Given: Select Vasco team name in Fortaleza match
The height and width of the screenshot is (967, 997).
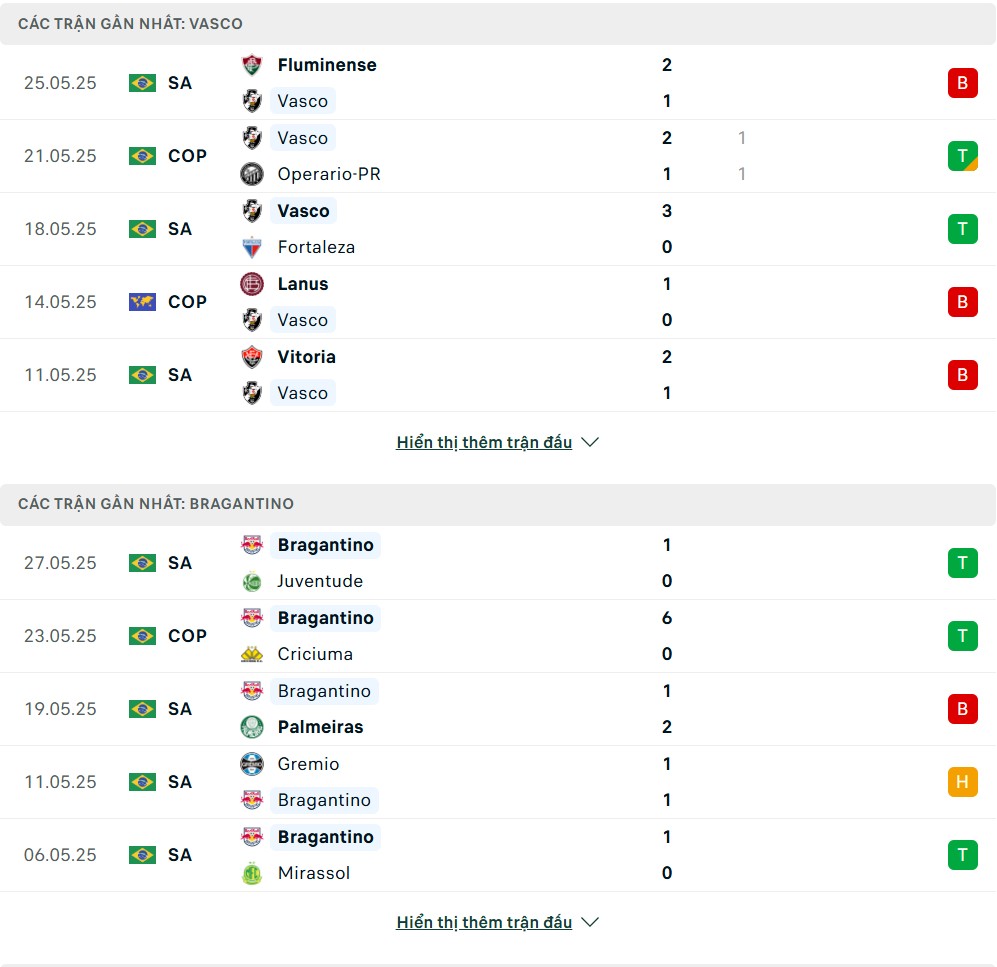Looking at the screenshot, I should tap(303, 211).
